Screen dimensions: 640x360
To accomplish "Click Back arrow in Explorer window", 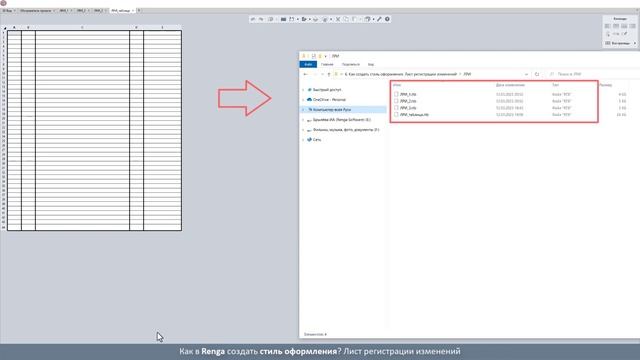I will click(x=305, y=74).
